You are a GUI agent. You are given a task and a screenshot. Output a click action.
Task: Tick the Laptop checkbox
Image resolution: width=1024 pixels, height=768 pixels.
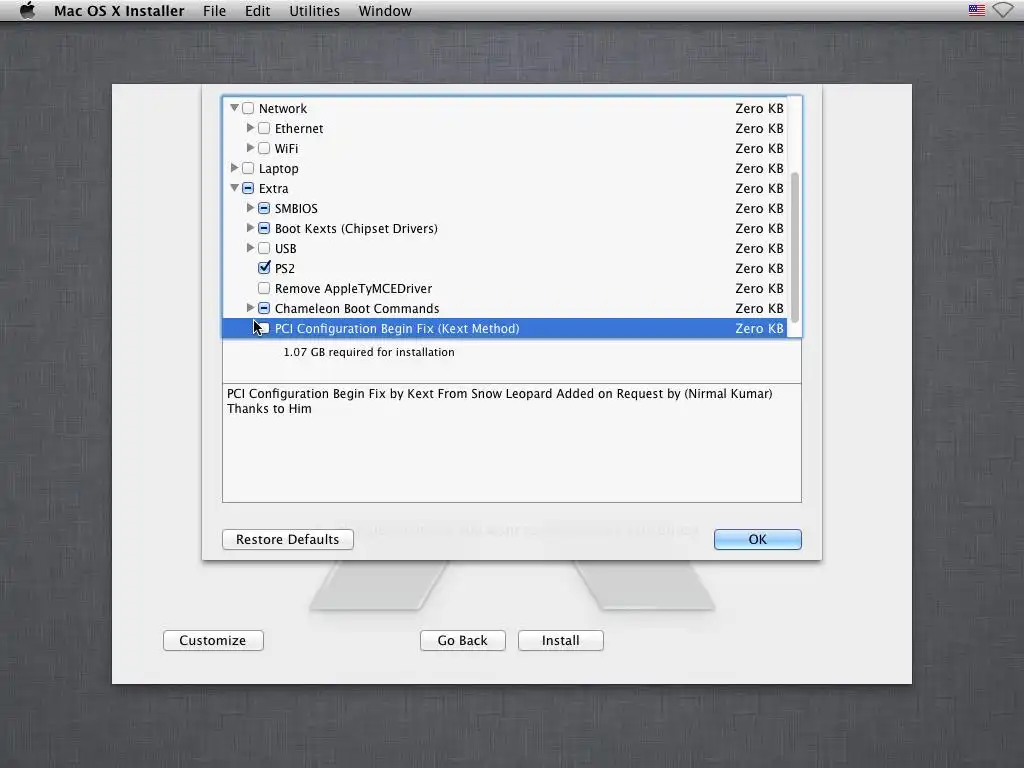coord(248,168)
